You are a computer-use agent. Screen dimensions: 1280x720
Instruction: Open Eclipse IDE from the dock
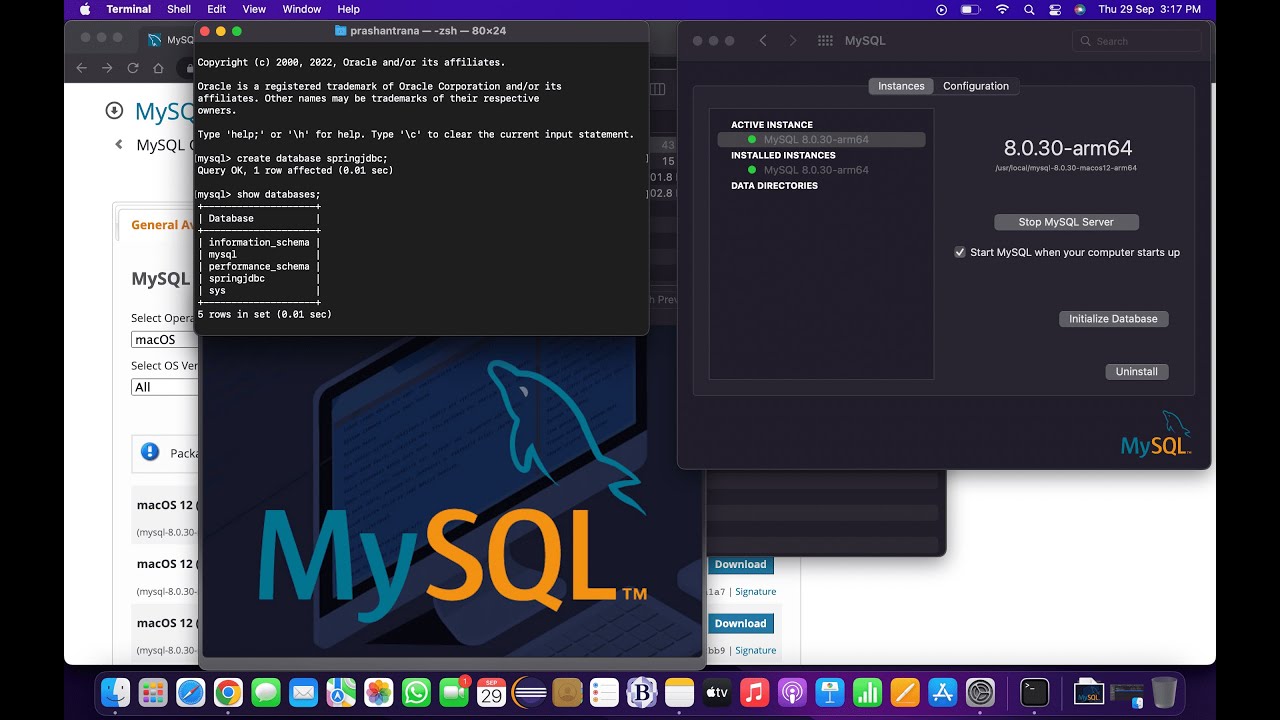[x=529, y=692]
